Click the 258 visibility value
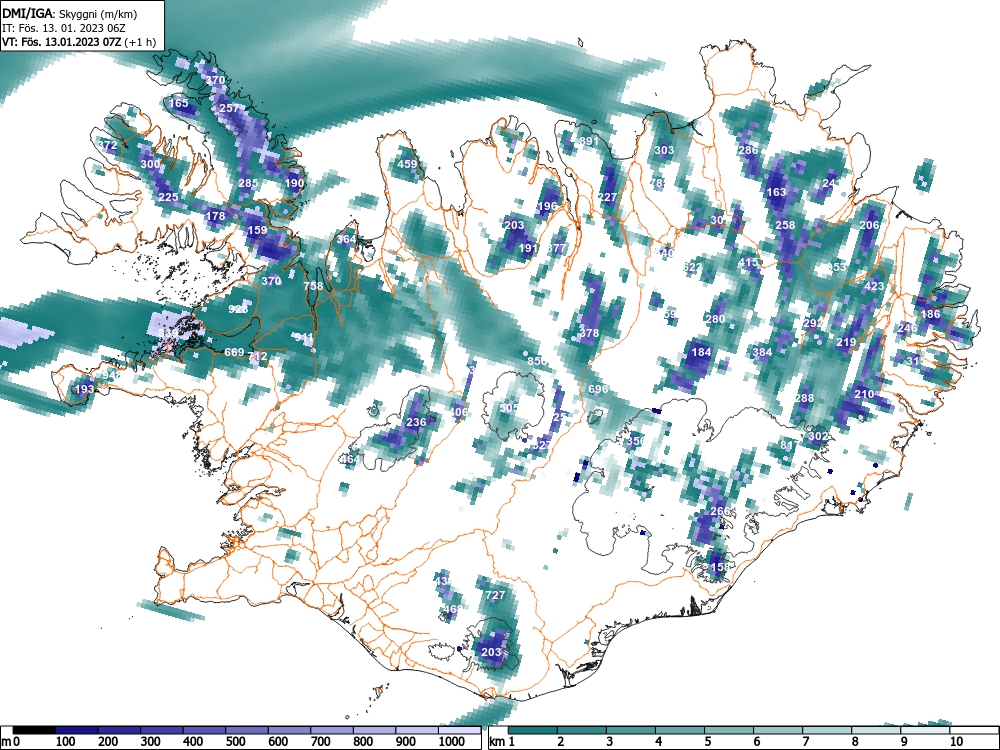Viewport: 1000px width, 750px height. click(785, 224)
